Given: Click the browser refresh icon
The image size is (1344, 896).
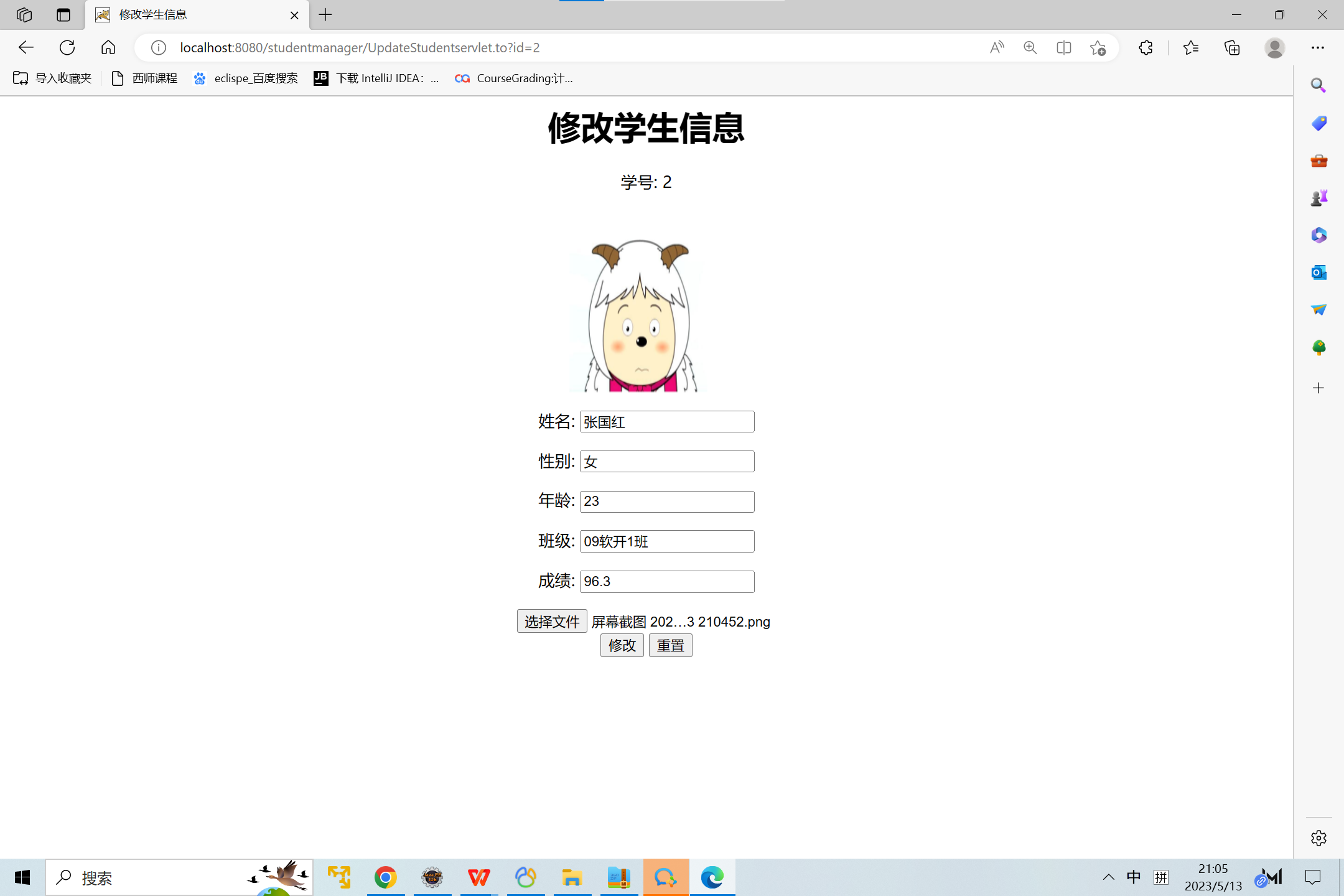Looking at the screenshot, I should point(67,47).
